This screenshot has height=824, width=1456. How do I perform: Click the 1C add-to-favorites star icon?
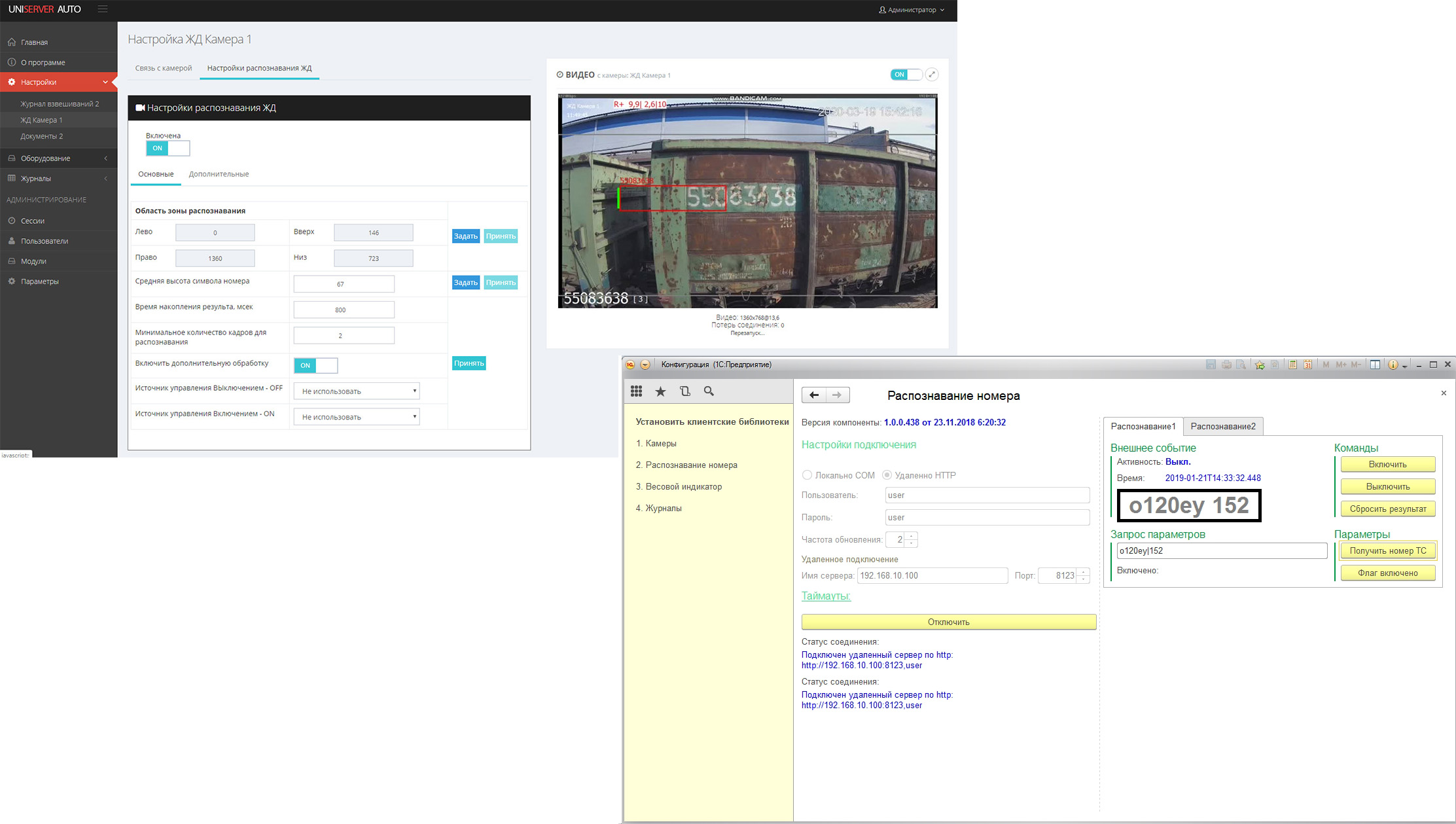coord(1260,365)
